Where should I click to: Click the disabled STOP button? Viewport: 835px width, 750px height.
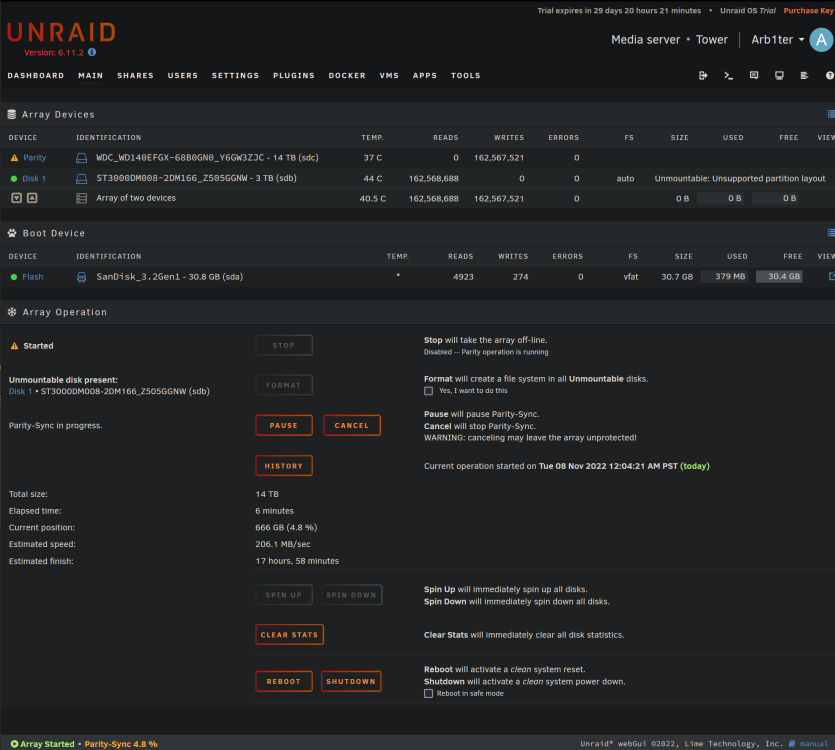284,346
